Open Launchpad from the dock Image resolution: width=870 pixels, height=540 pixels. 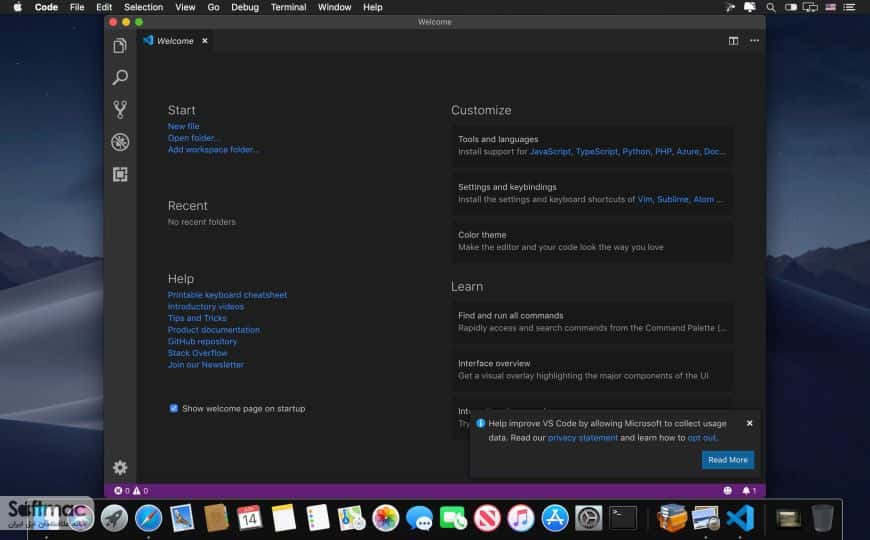pos(114,518)
